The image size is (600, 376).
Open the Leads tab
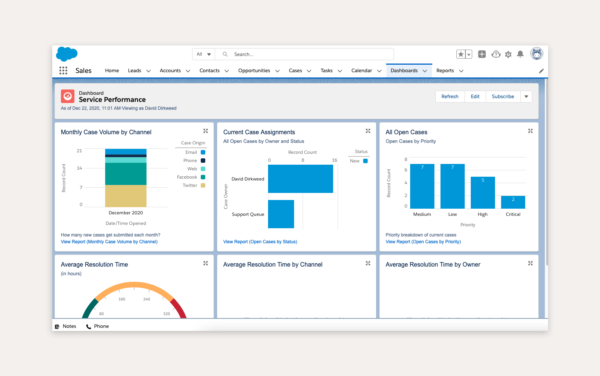134,71
